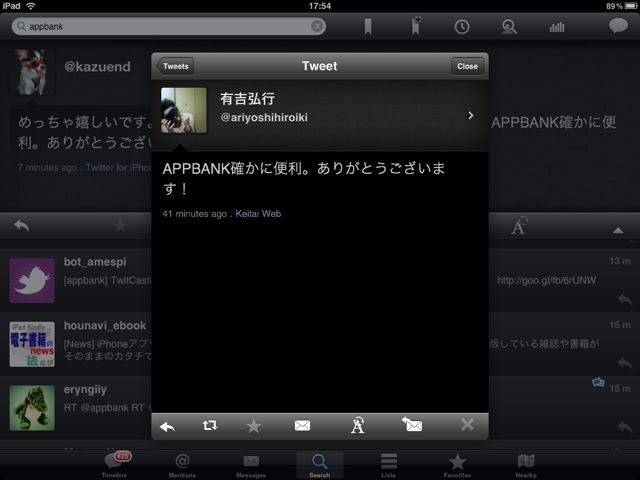Favorite the tweet with popup star icon
This screenshot has width=640, height=480.
(253, 426)
